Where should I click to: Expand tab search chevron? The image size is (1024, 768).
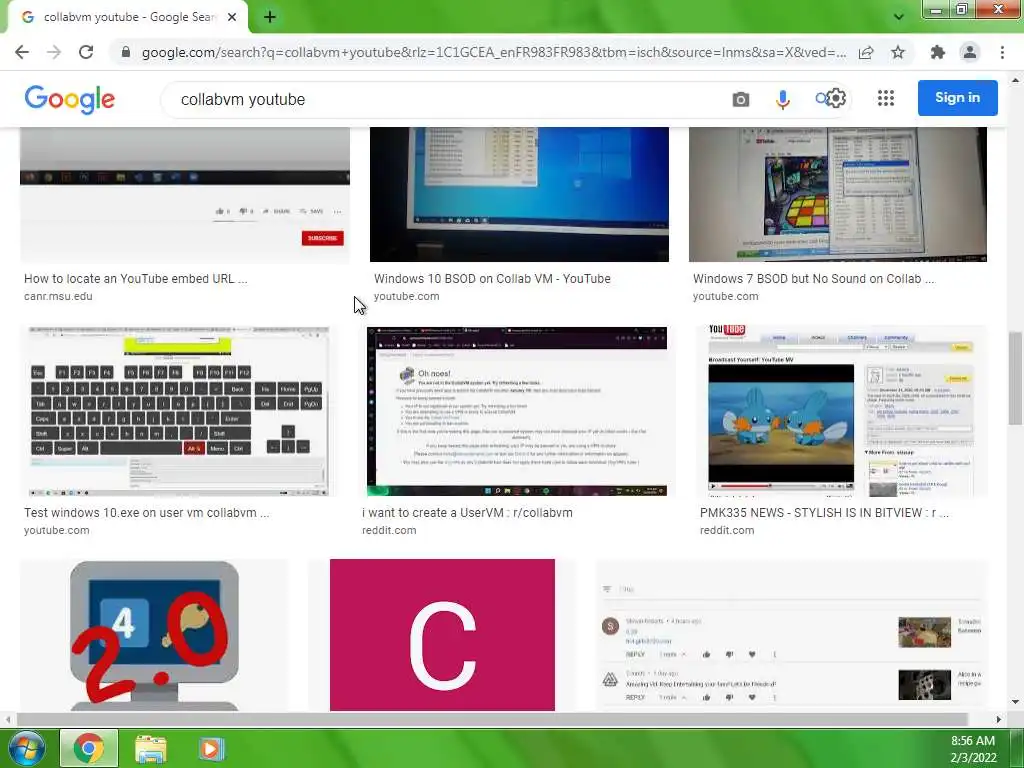(899, 17)
